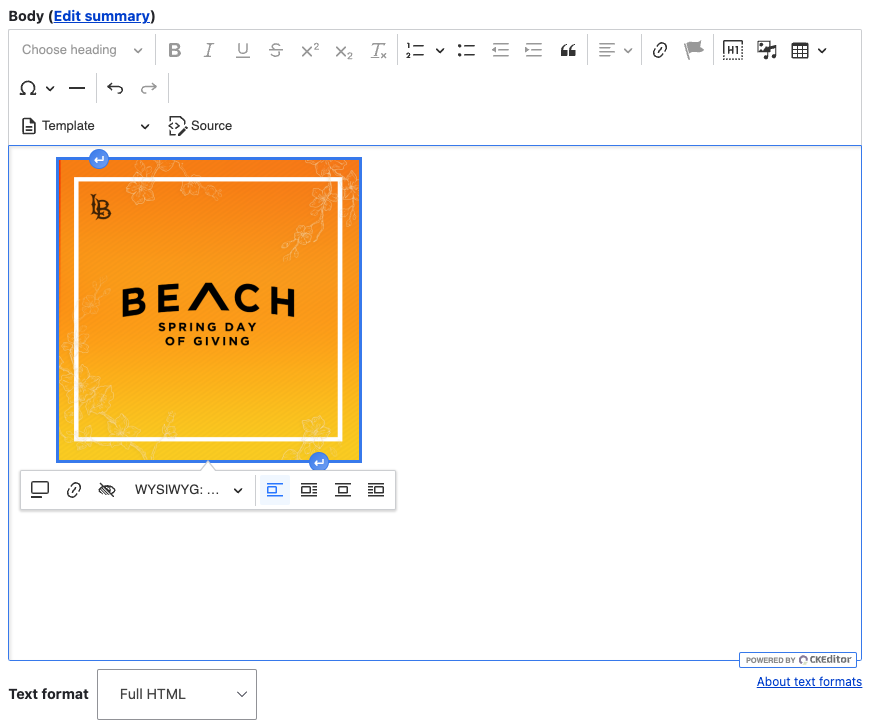Undo the last change

(115, 88)
